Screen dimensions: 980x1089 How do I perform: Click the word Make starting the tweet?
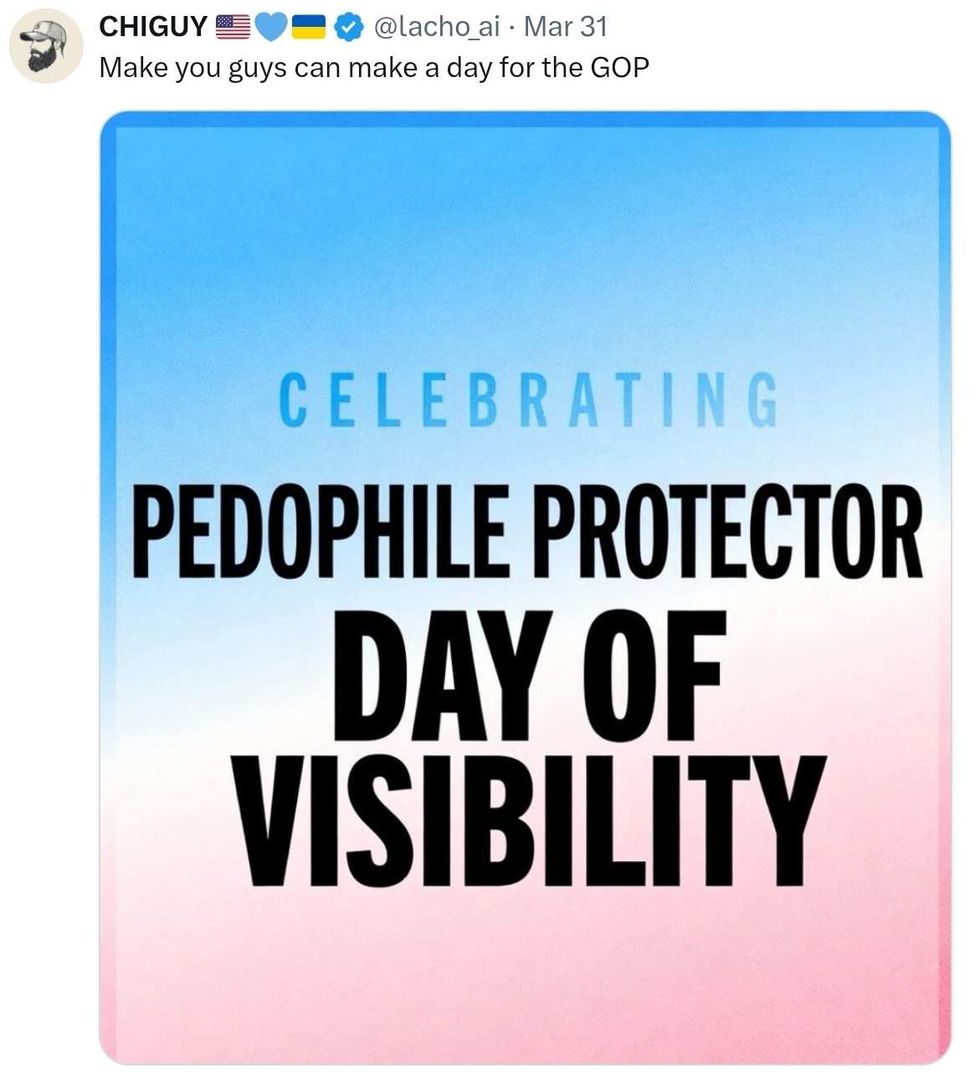tap(124, 71)
